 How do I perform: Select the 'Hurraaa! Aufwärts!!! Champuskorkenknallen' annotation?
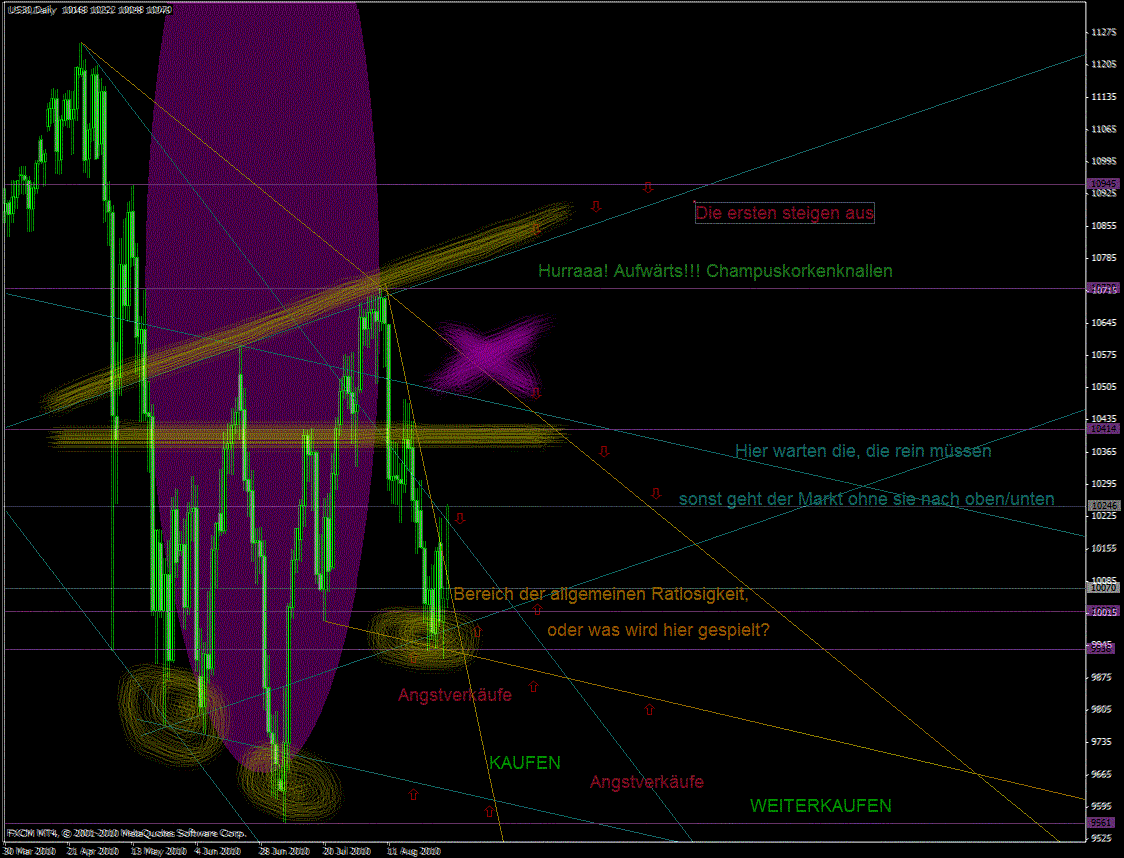pyautogui.click(x=715, y=271)
